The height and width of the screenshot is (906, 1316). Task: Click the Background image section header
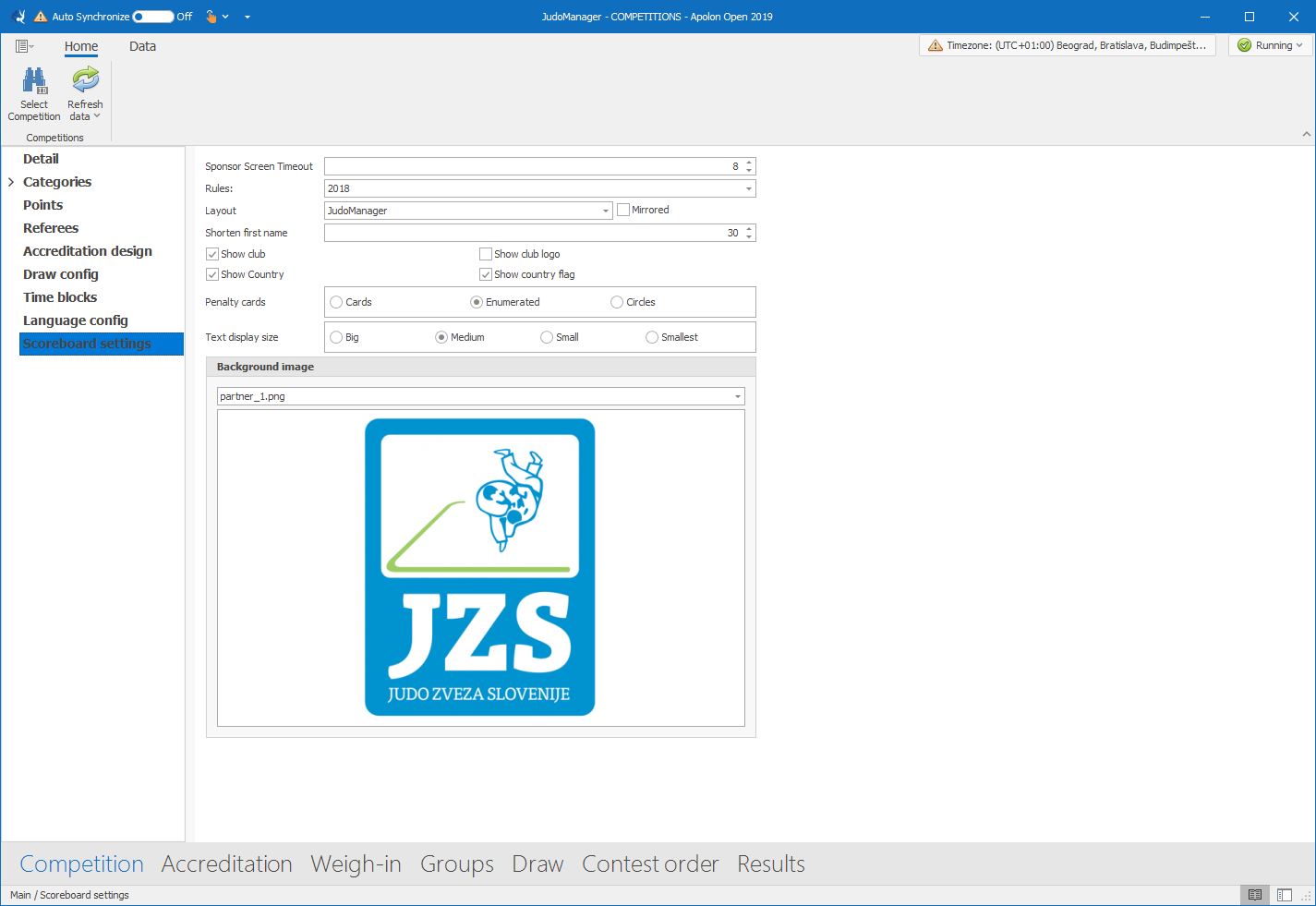point(481,367)
